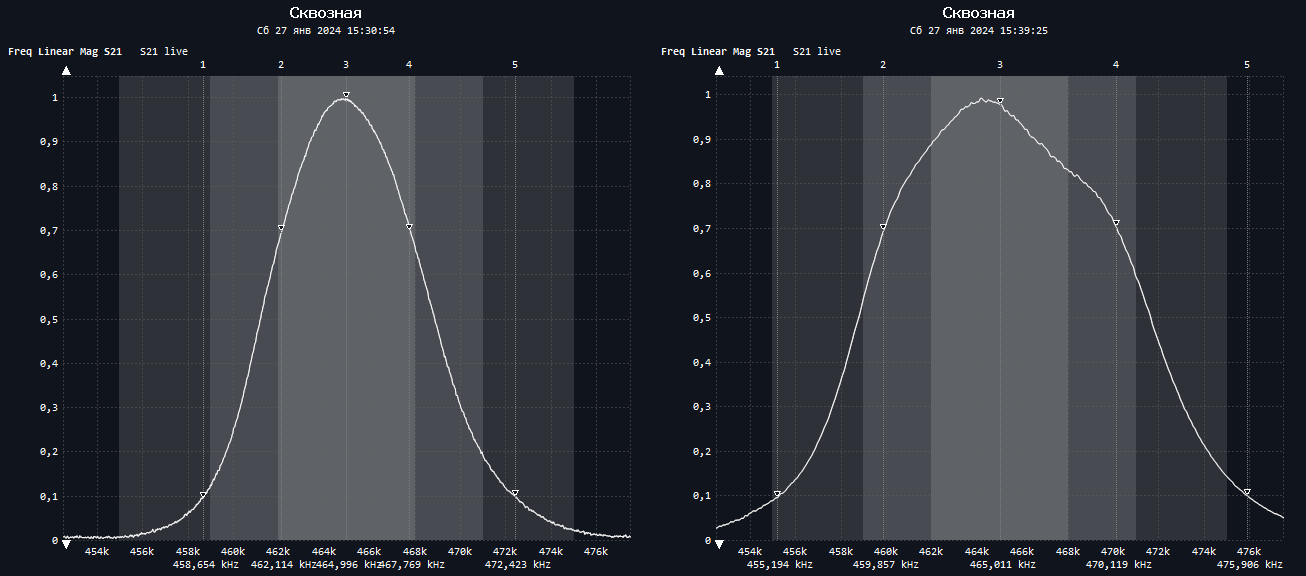Click marker number 5 label above right chart
This screenshot has width=1306, height=576.
1247,64
